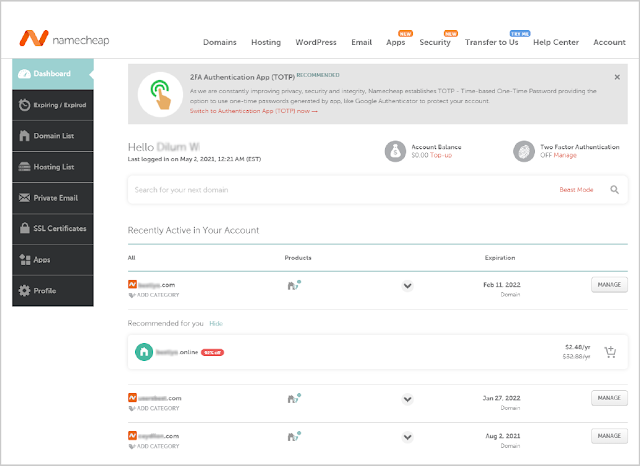Screen dimensions: 640x466
Task: Open the Security menu
Action: tap(435, 42)
